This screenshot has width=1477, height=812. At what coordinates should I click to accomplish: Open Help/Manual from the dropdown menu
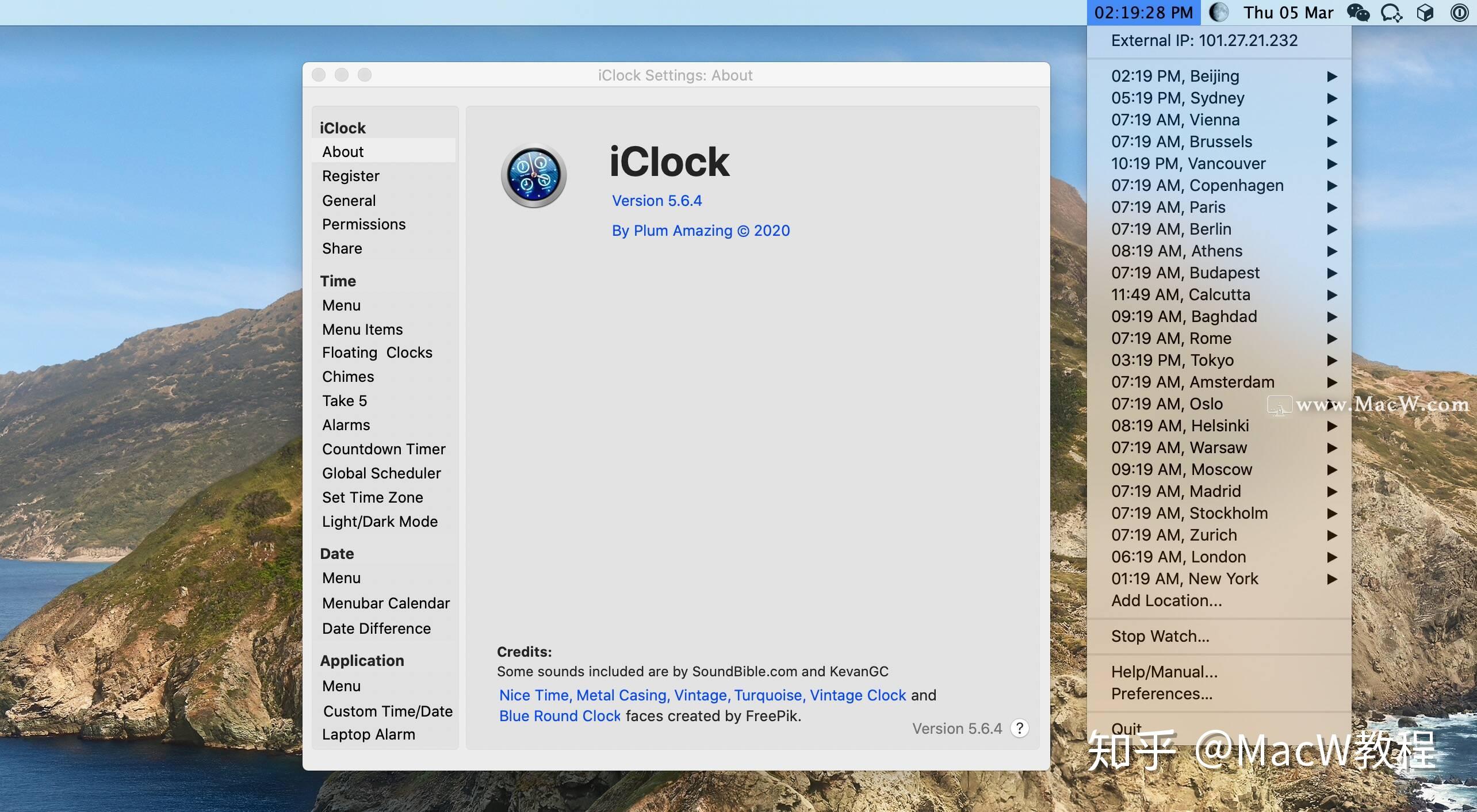point(1164,671)
